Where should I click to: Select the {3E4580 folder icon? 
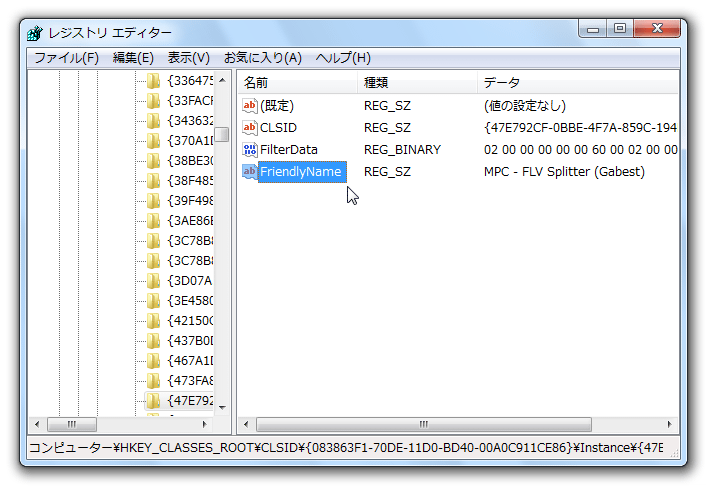click(x=154, y=301)
